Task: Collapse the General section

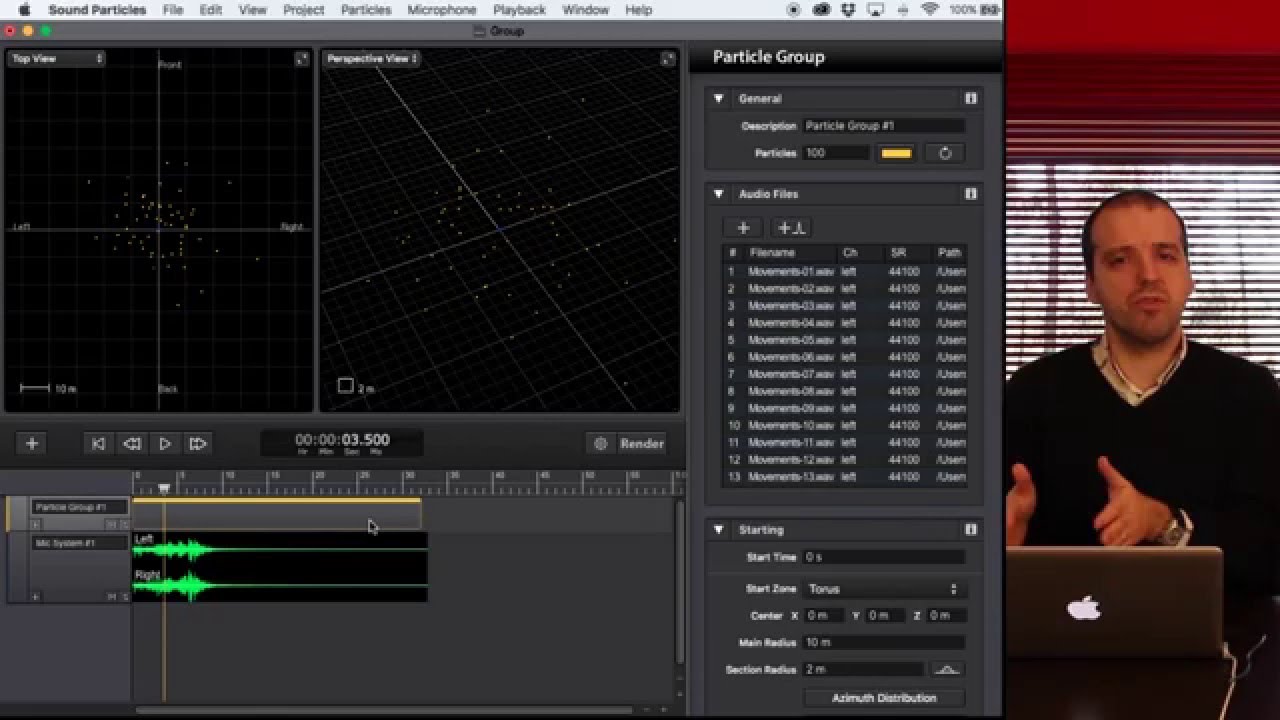Action: [718, 98]
